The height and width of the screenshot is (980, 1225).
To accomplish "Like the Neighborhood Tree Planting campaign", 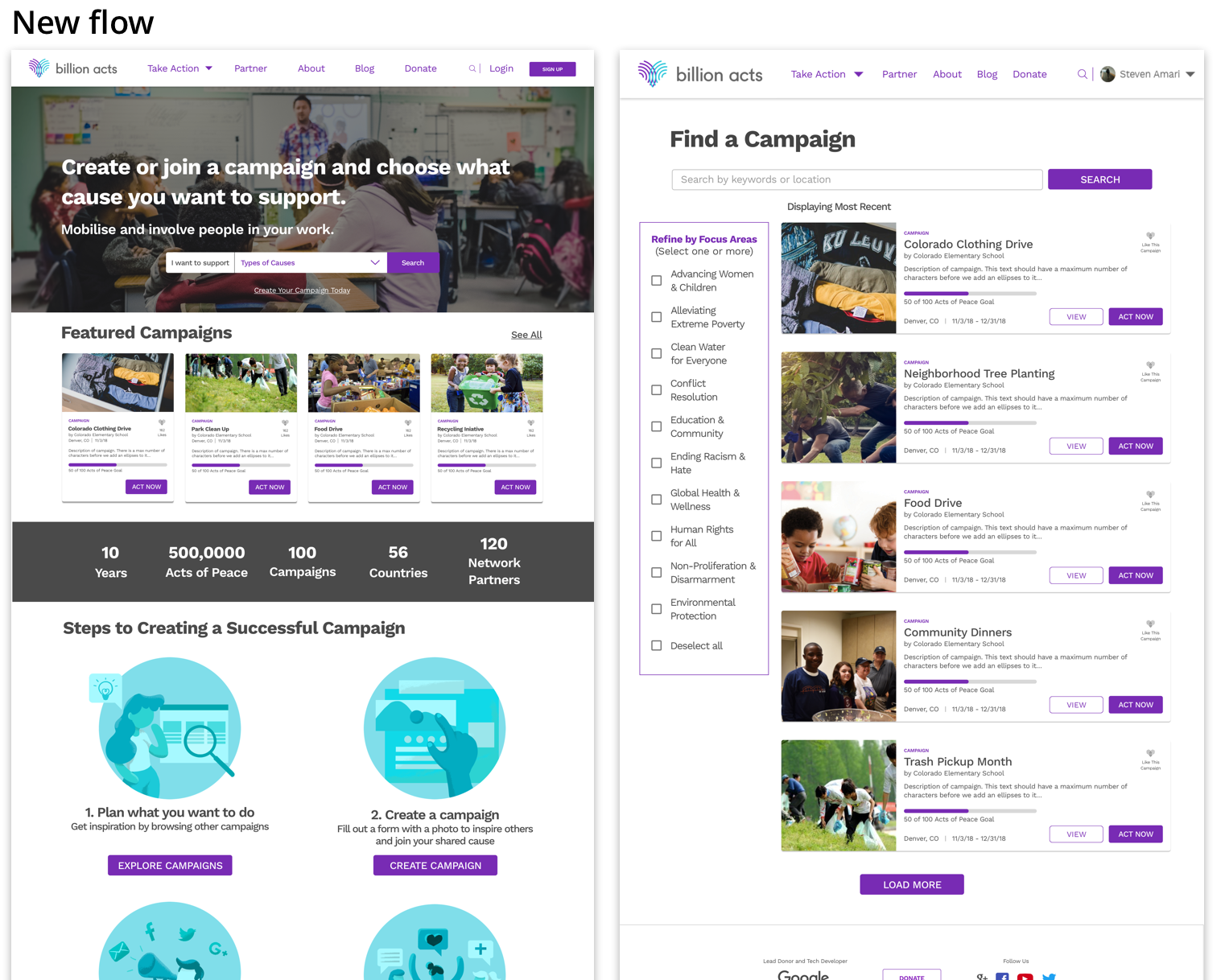I will click(x=1150, y=365).
